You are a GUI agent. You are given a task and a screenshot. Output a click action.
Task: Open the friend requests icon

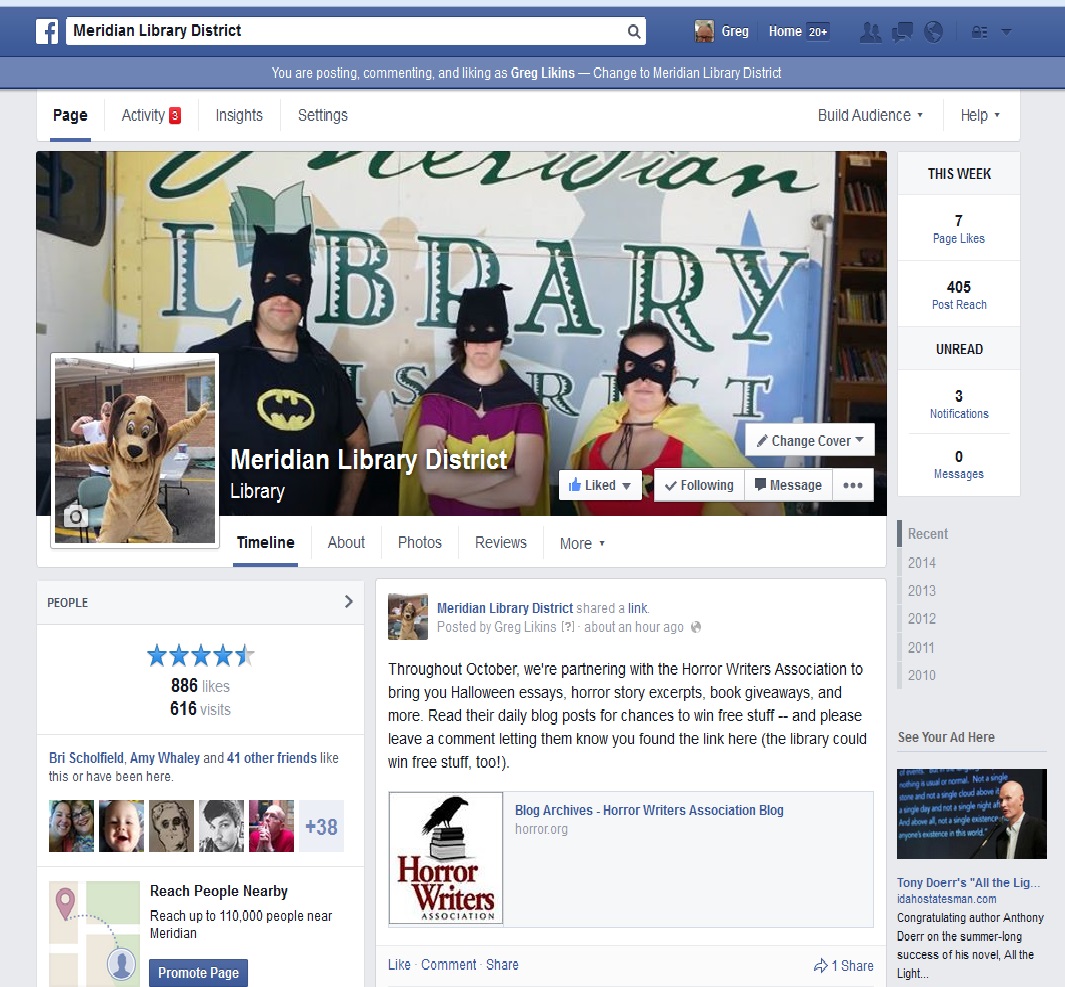pos(870,32)
